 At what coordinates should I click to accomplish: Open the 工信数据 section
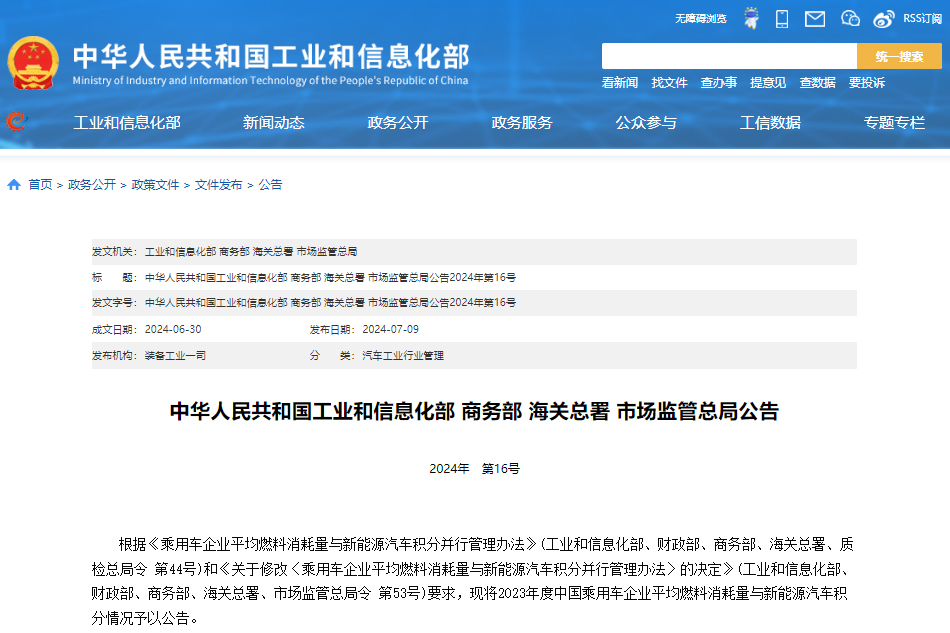coord(770,122)
